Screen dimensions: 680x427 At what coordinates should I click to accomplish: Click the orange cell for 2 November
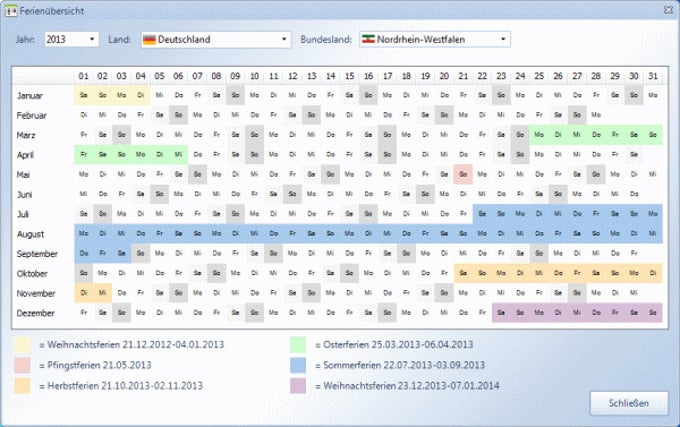point(103,293)
